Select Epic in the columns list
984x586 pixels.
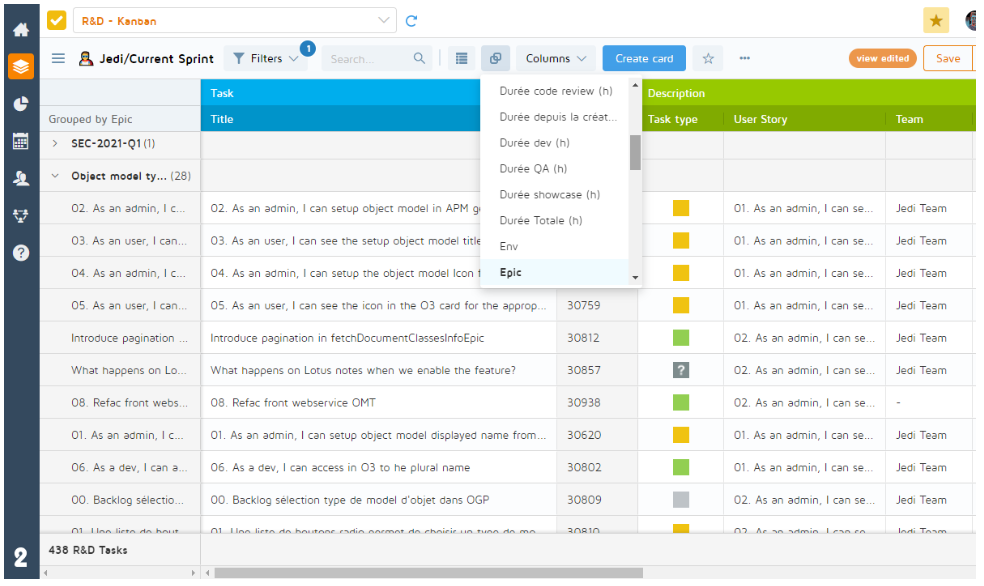[511, 272]
